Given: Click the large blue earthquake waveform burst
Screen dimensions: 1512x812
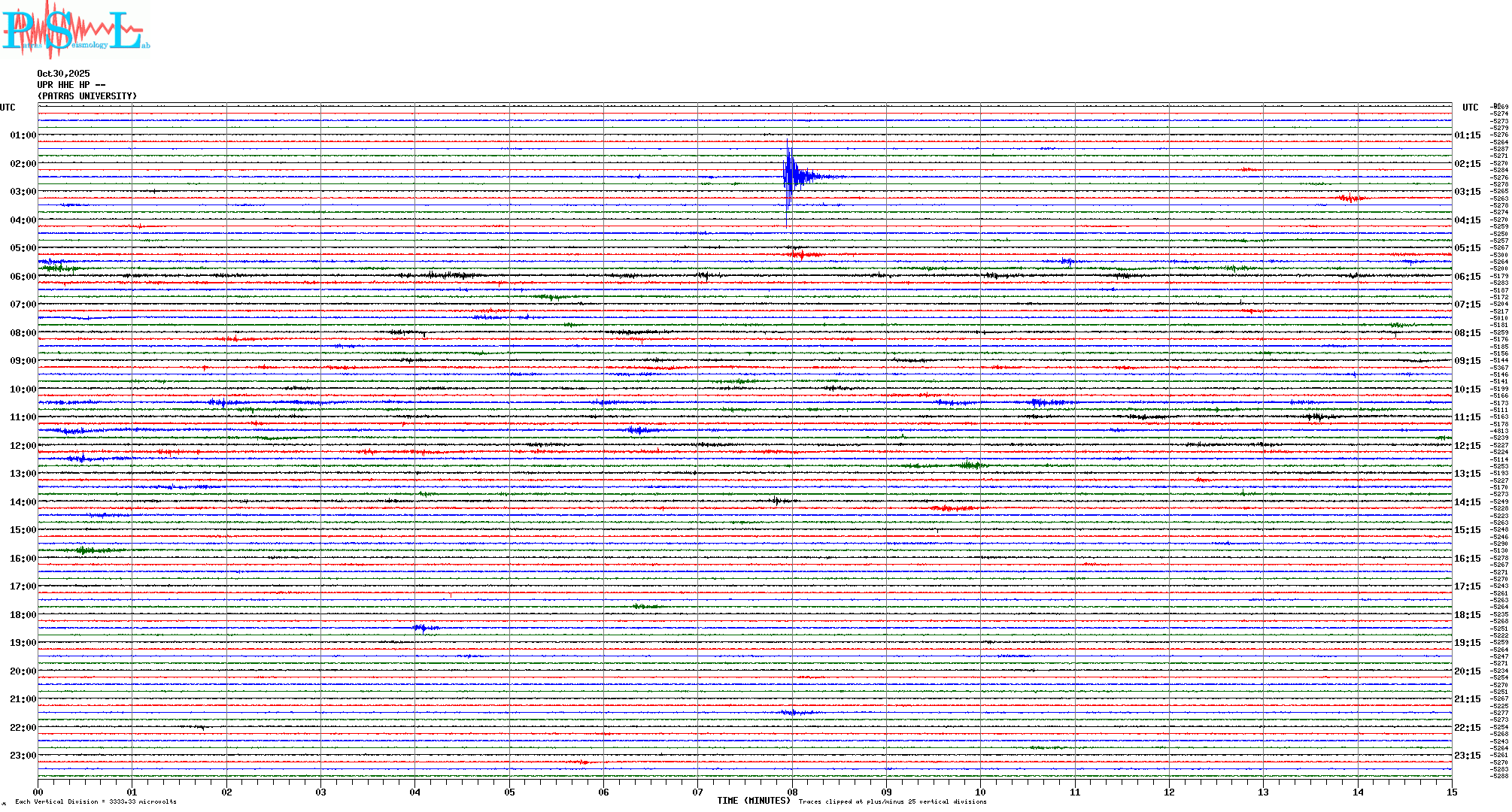Looking at the screenshot, I should pos(791,176).
